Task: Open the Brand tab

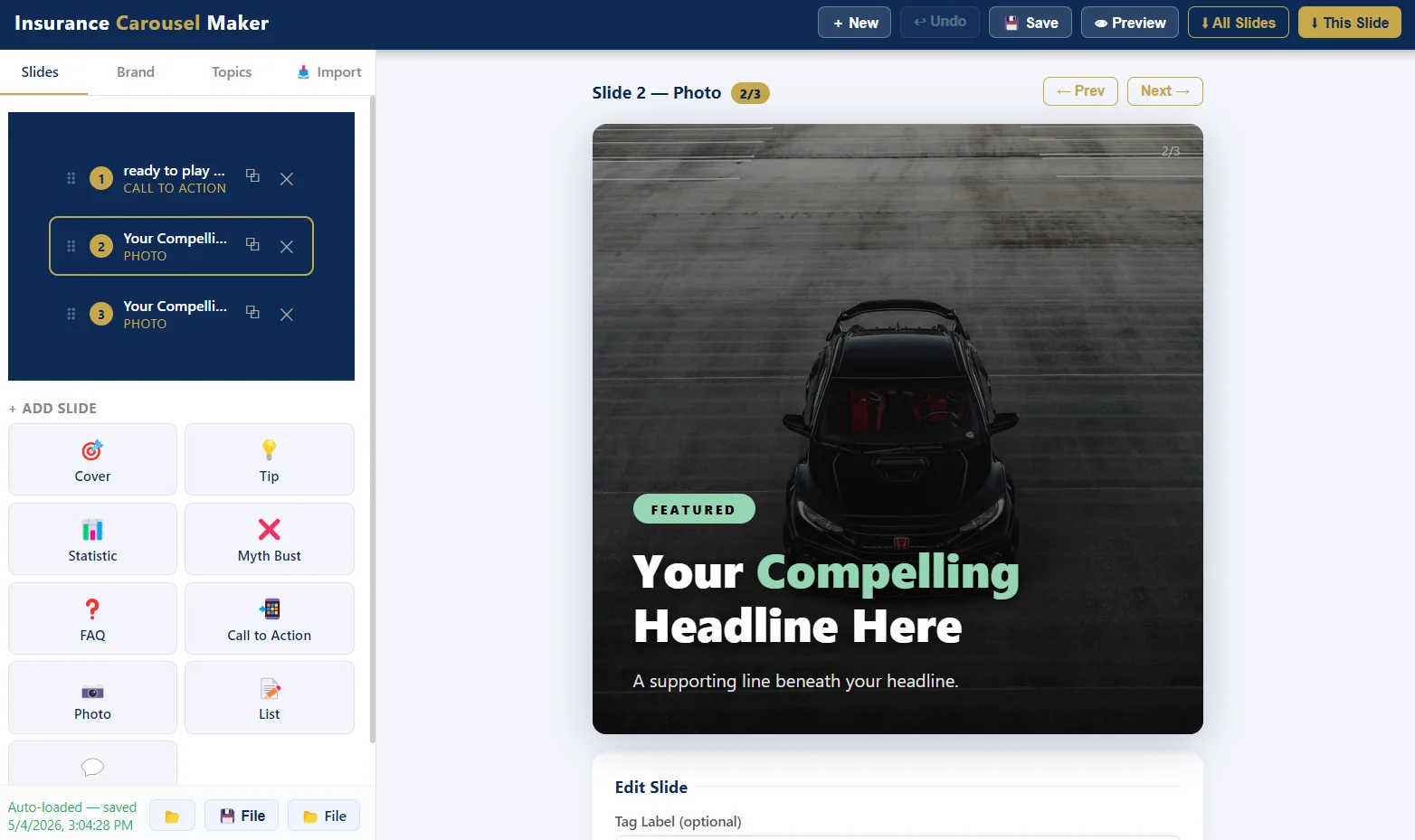Action: coord(136,72)
